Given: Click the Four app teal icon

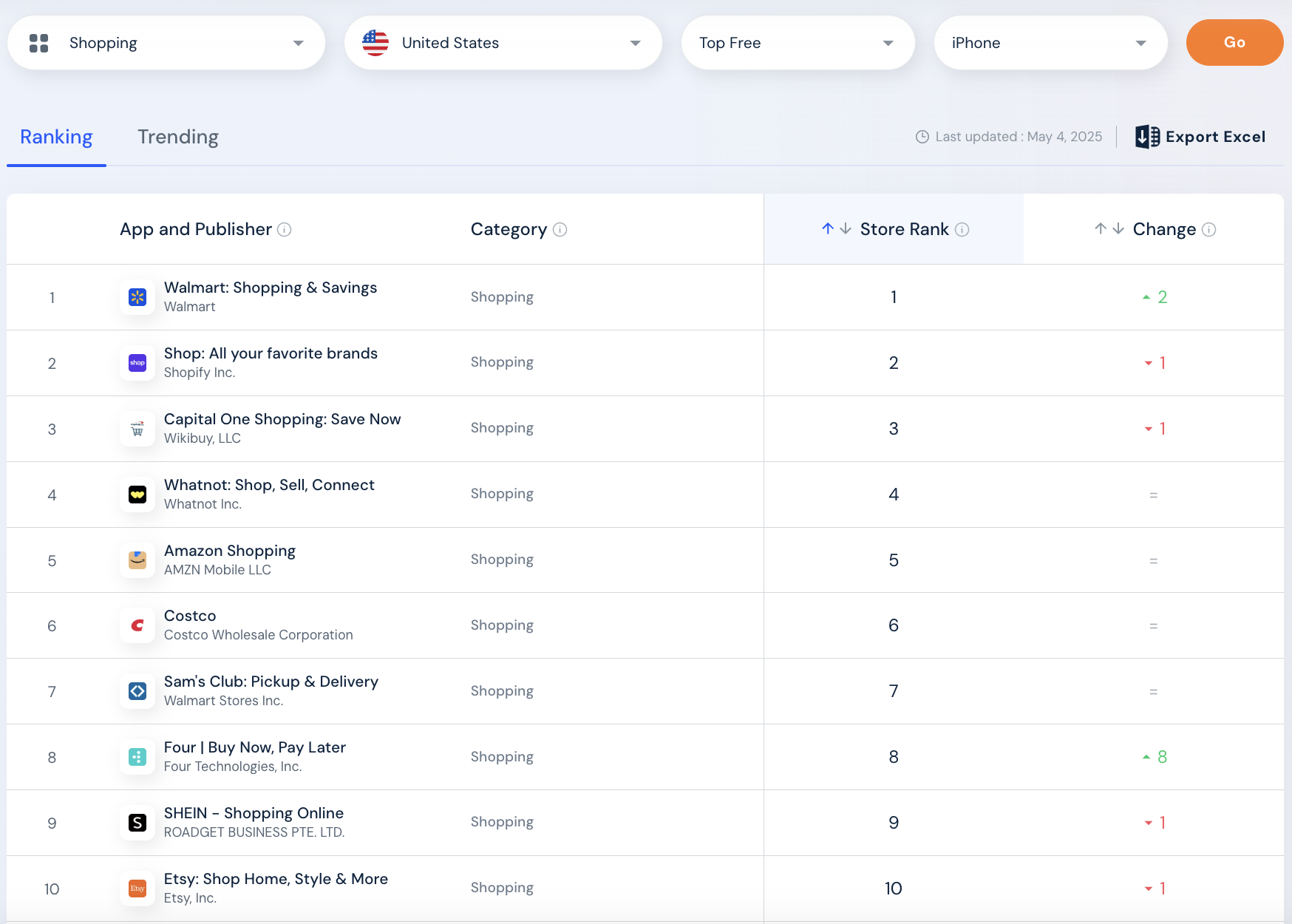Looking at the screenshot, I should pos(137,757).
